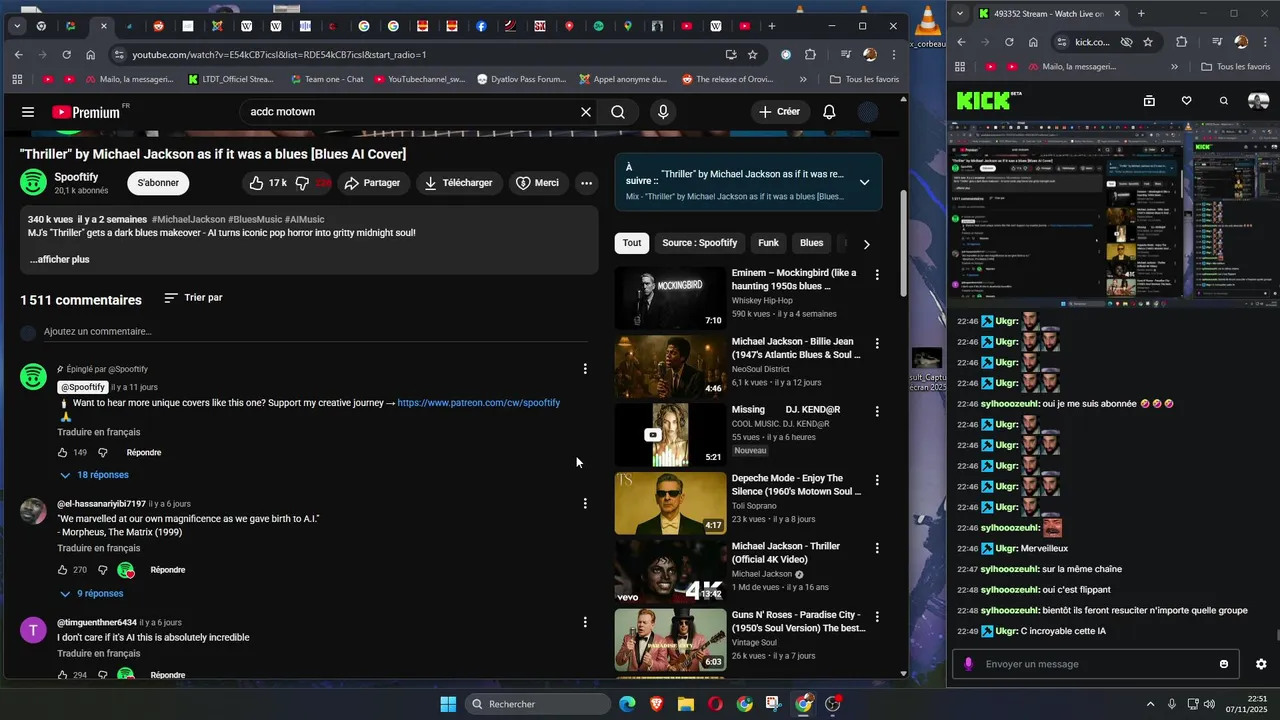Select the Tout filter chip

(x=632, y=243)
